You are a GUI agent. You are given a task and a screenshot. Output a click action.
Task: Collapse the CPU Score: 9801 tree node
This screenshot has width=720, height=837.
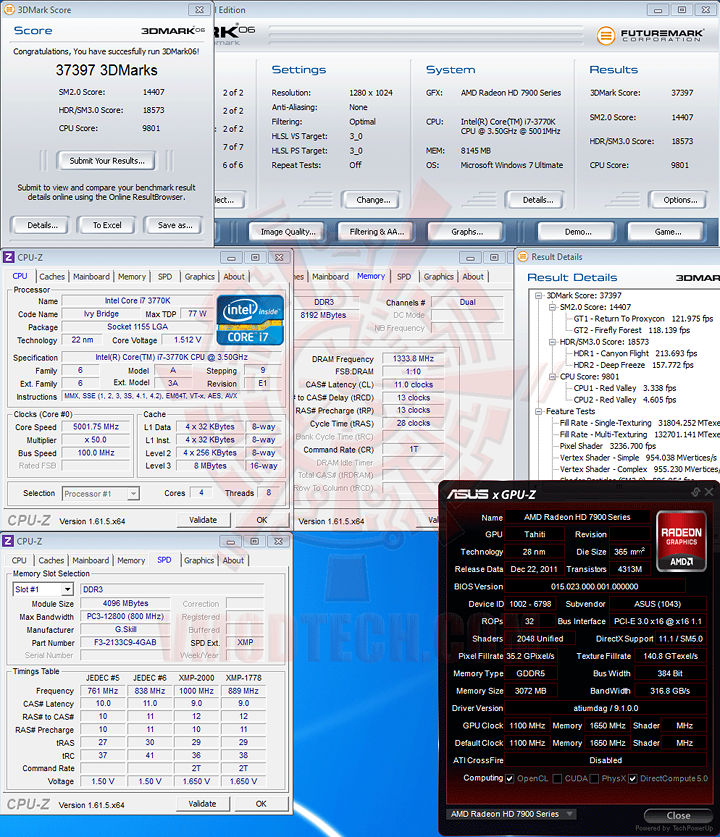552,377
